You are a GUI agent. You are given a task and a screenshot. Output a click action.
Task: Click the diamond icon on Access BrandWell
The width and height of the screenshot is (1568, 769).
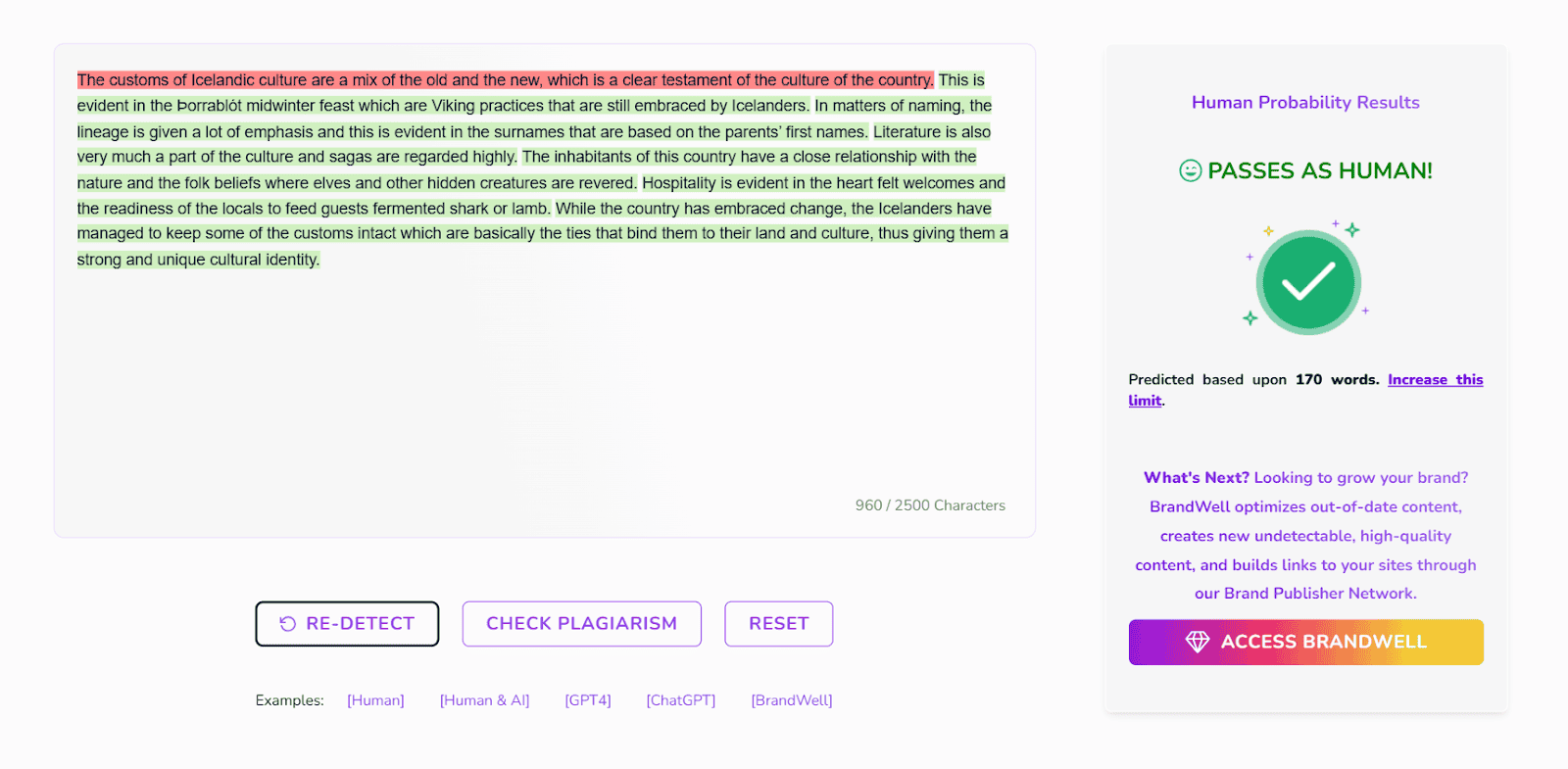[1197, 642]
